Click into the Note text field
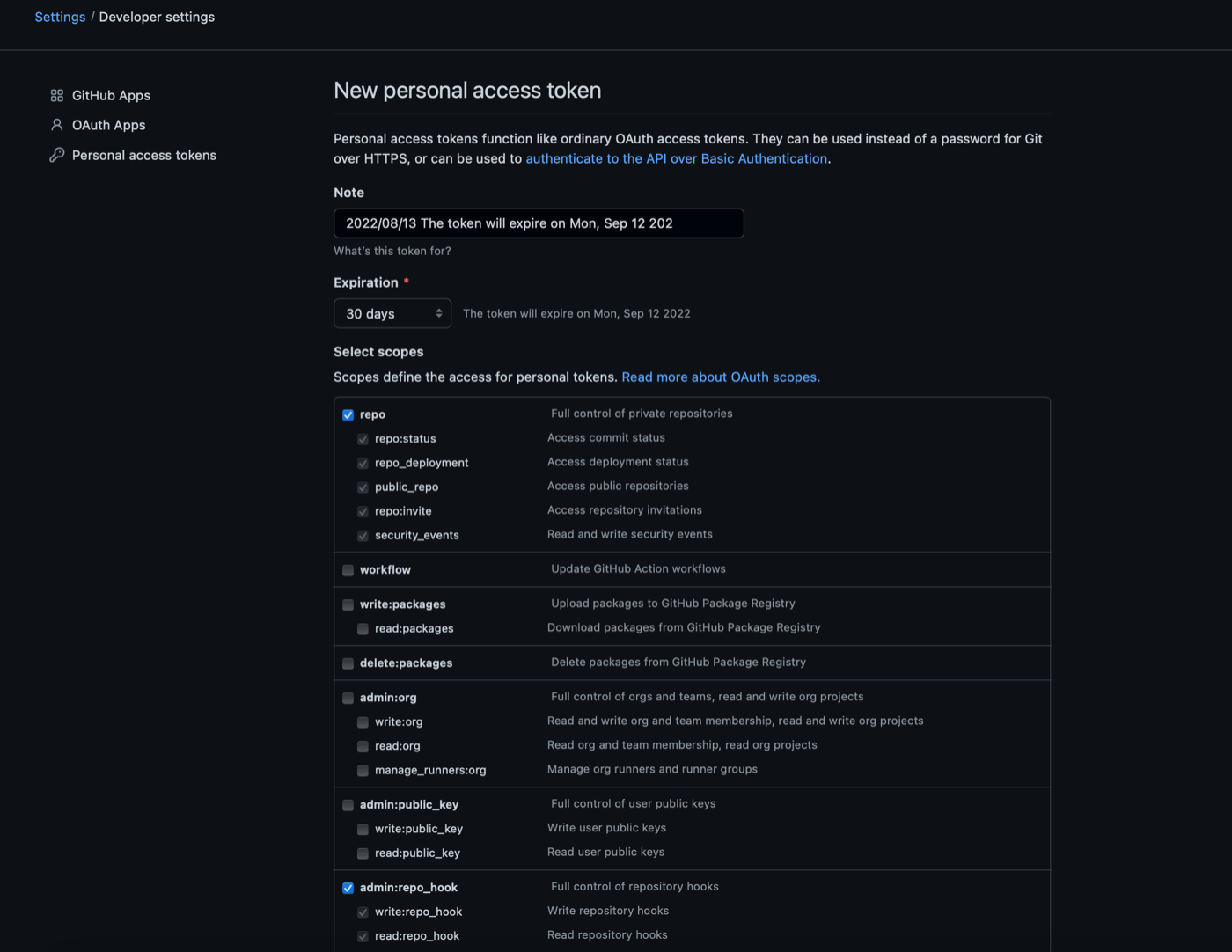Screen dimensions: 1232x952 pos(539,223)
